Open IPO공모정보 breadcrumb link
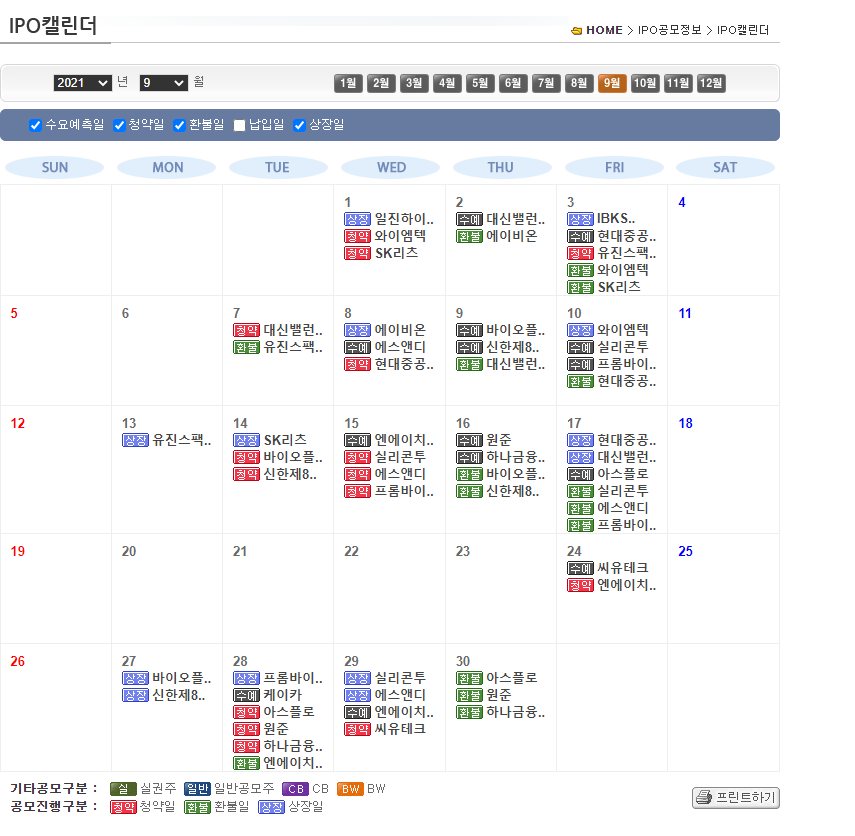 tap(670, 30)
